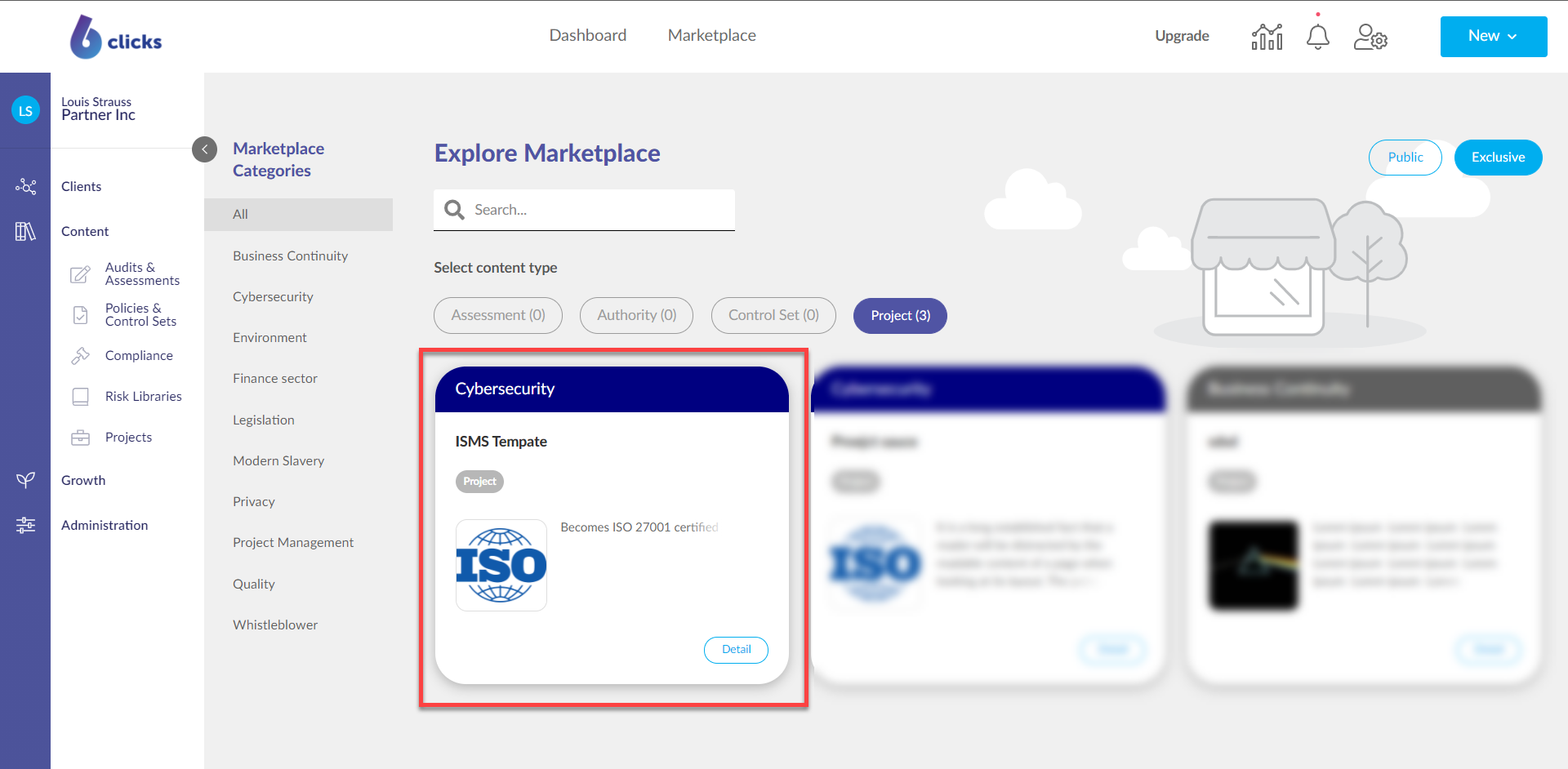
Task: Open the notifications bell
Action: [x=1317, y=37]
